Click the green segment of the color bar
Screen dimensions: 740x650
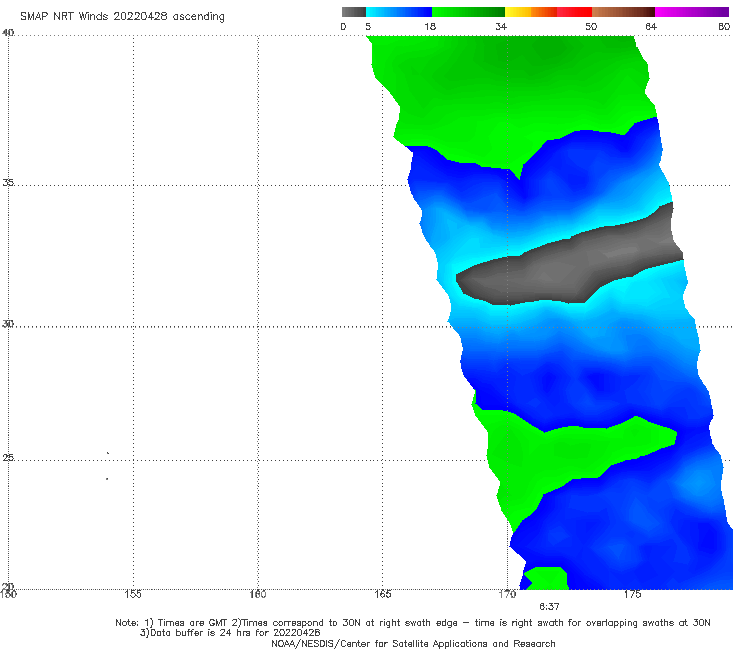pyautogui.click(x=468, y=12)
